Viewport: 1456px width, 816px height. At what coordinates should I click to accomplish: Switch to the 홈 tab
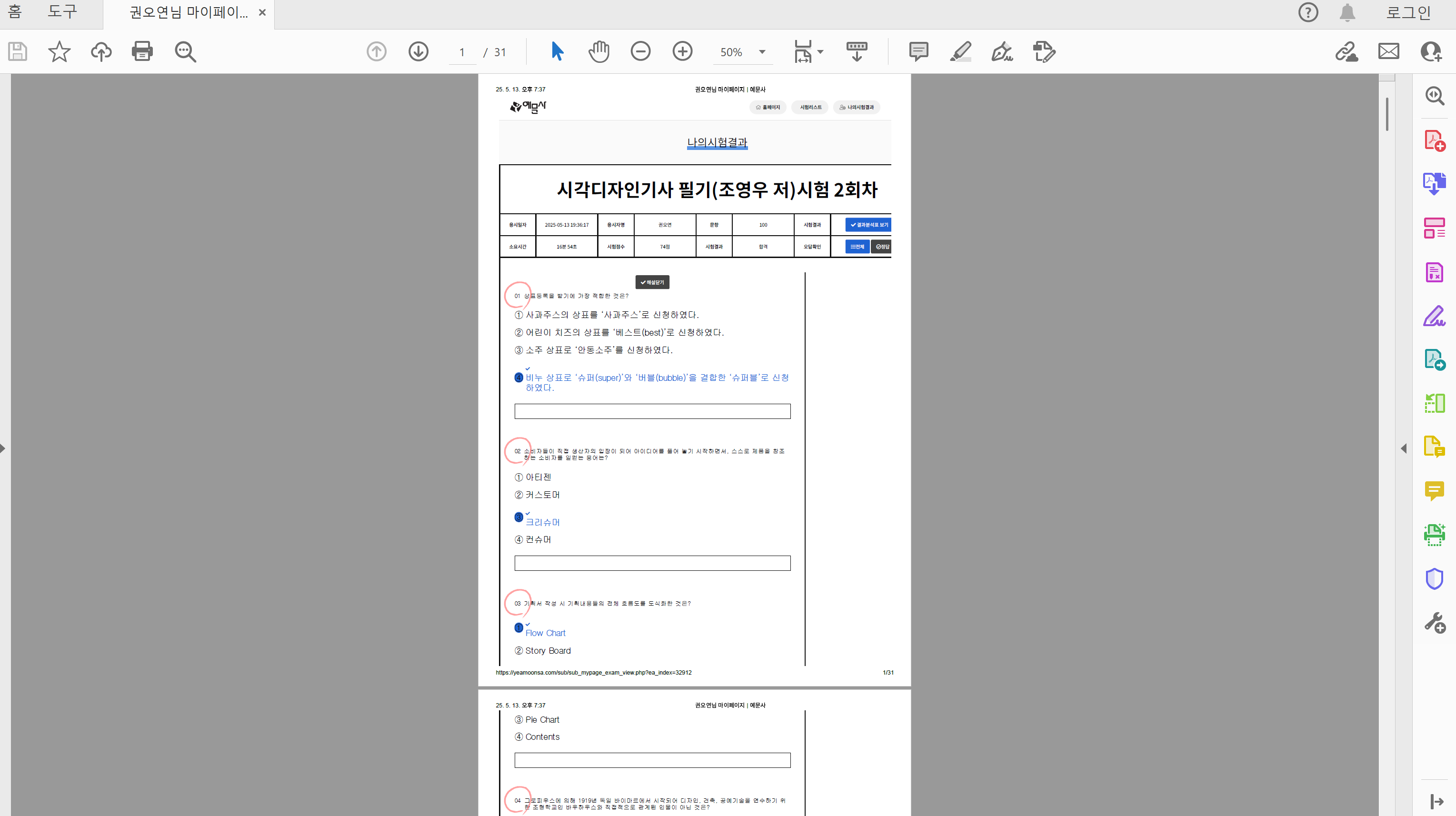click(15, 11)
